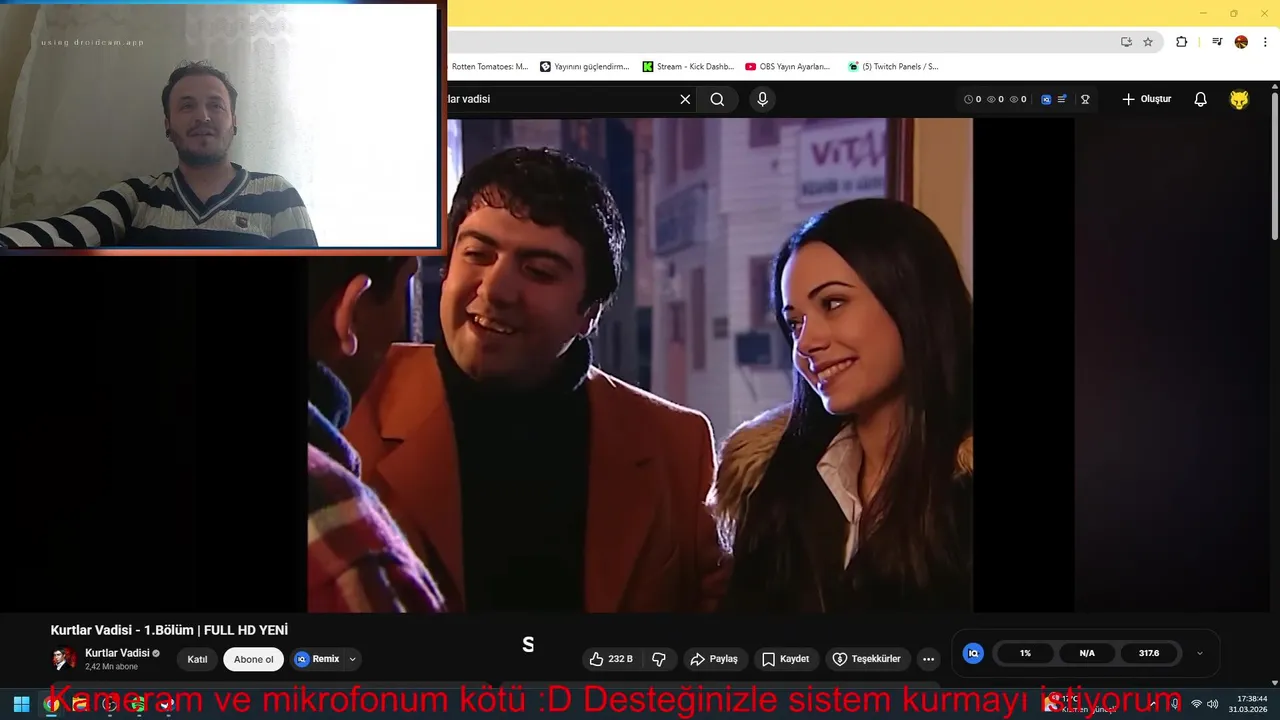Click the vidIQ IQ badge in score bar
Screen dimensions: 1280x720
(x=973, y=653)
